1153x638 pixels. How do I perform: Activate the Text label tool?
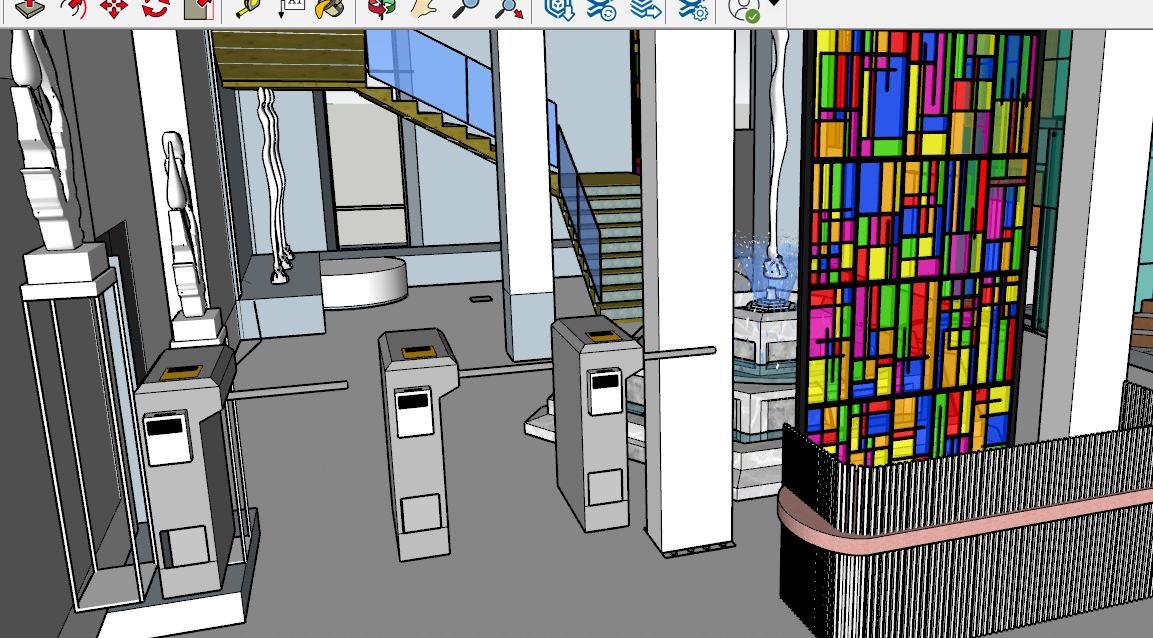click(x=290, y=8)
